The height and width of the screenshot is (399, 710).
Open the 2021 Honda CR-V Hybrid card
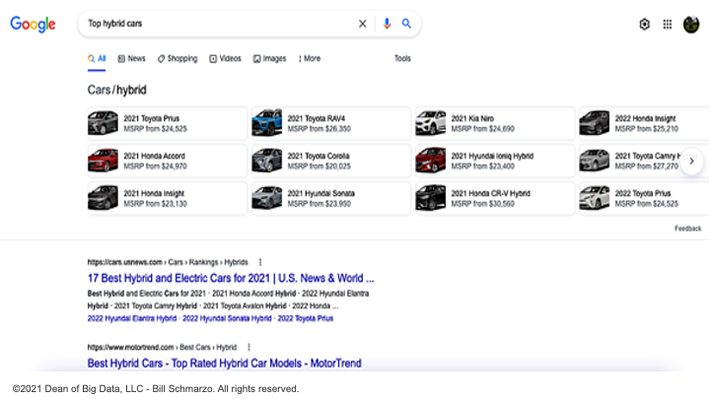tap(495, 198)
